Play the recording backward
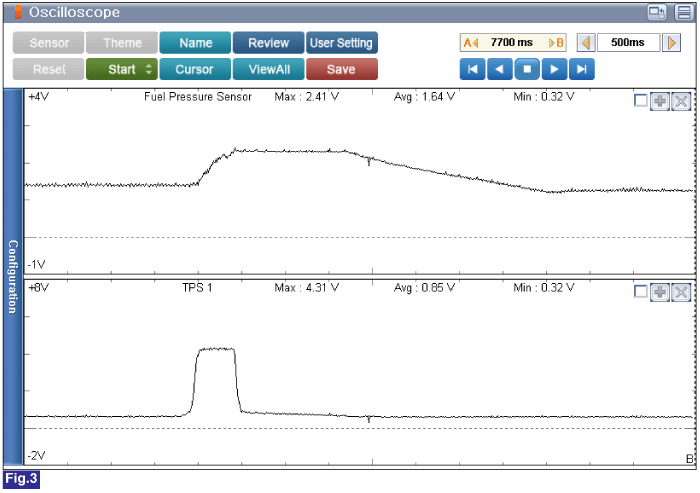 (500, 69)
